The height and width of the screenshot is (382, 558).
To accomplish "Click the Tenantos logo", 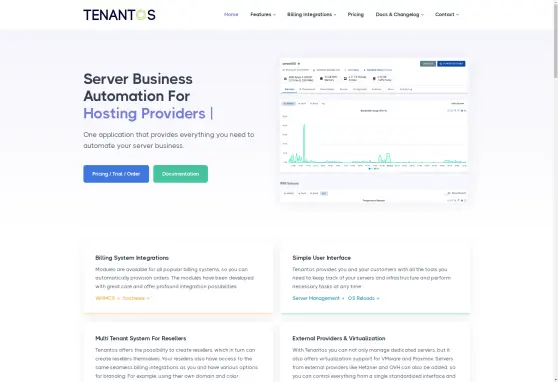I will coord(119,15).
